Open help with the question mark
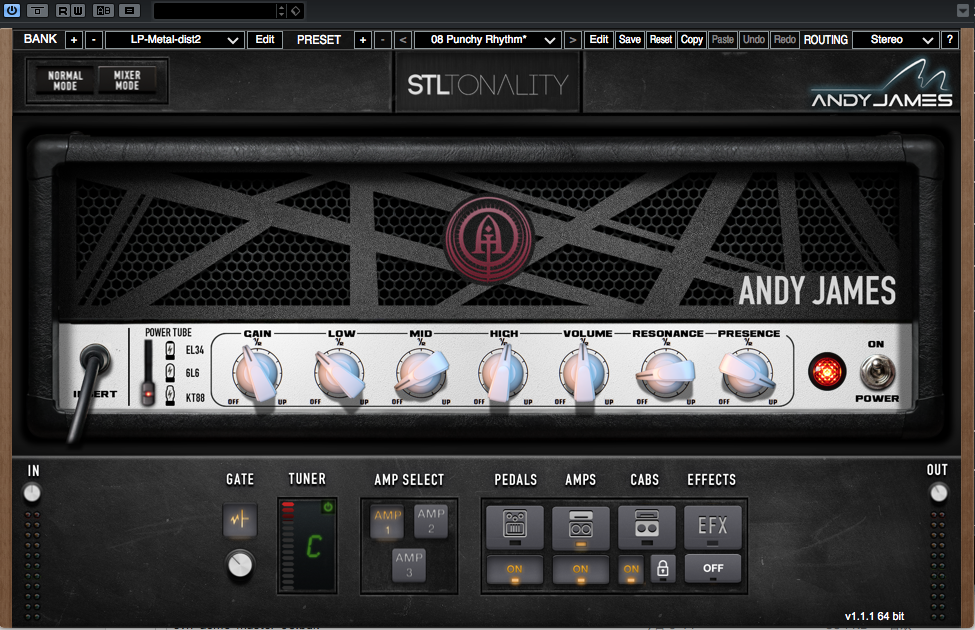The image size is (975, 630). pos(949,39)
